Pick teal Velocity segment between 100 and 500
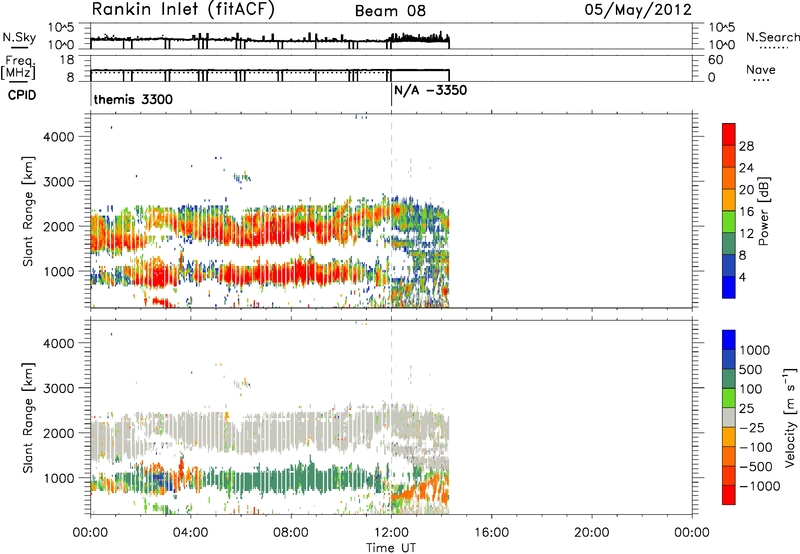Image resolution: width=800 pixels, height=554 pixels. pos(729,379)
